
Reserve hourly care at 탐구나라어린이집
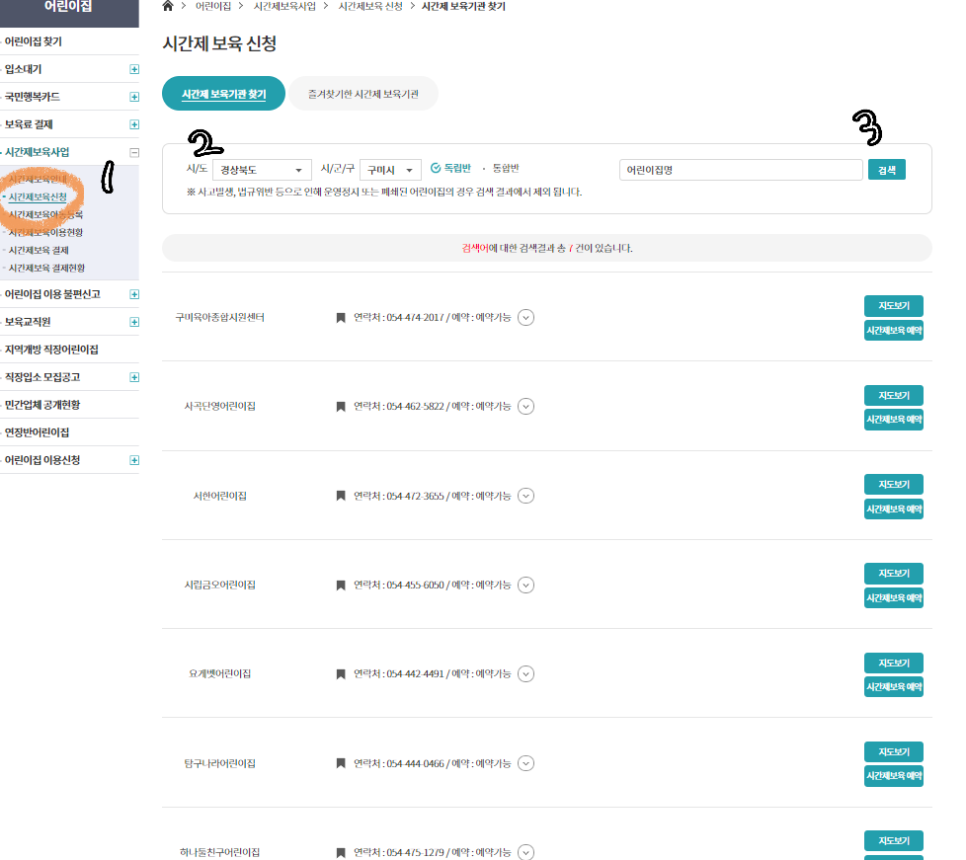coord(893,776)
